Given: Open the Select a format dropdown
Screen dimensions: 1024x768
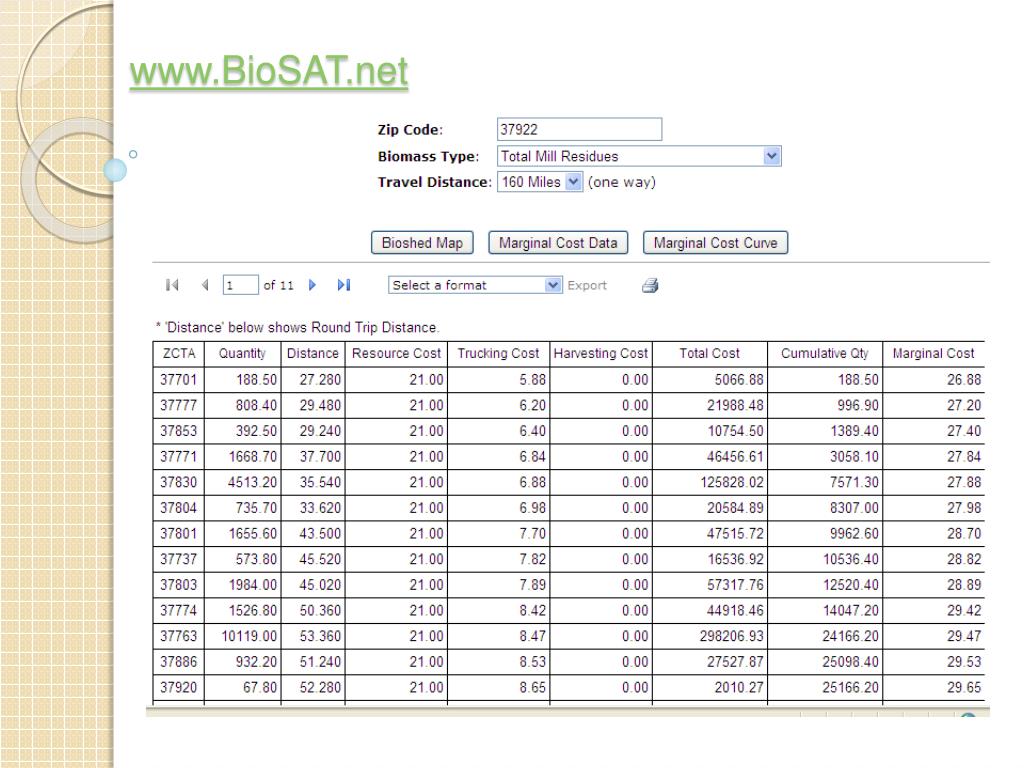Looking at the screenshot, I should pos(475,285).
